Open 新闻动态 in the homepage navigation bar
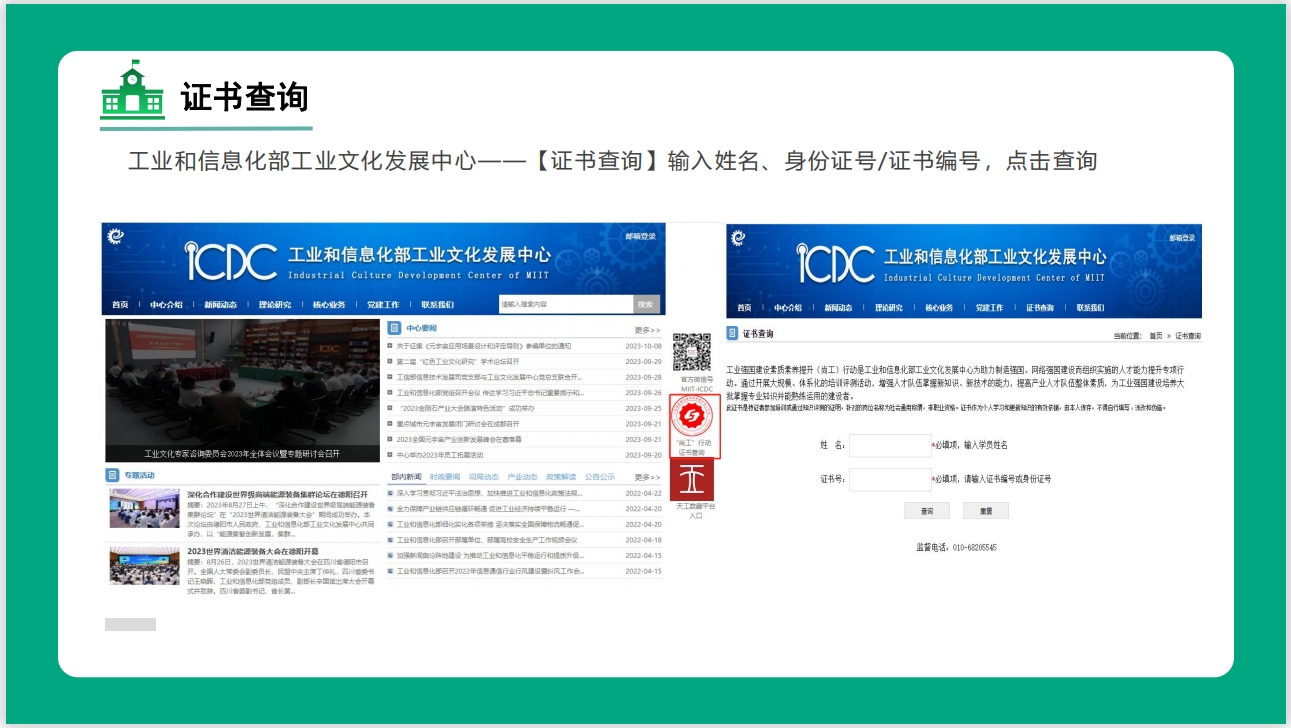This screenshot has width=1291, height=728. pyautogui.click(x=221, y=305)
